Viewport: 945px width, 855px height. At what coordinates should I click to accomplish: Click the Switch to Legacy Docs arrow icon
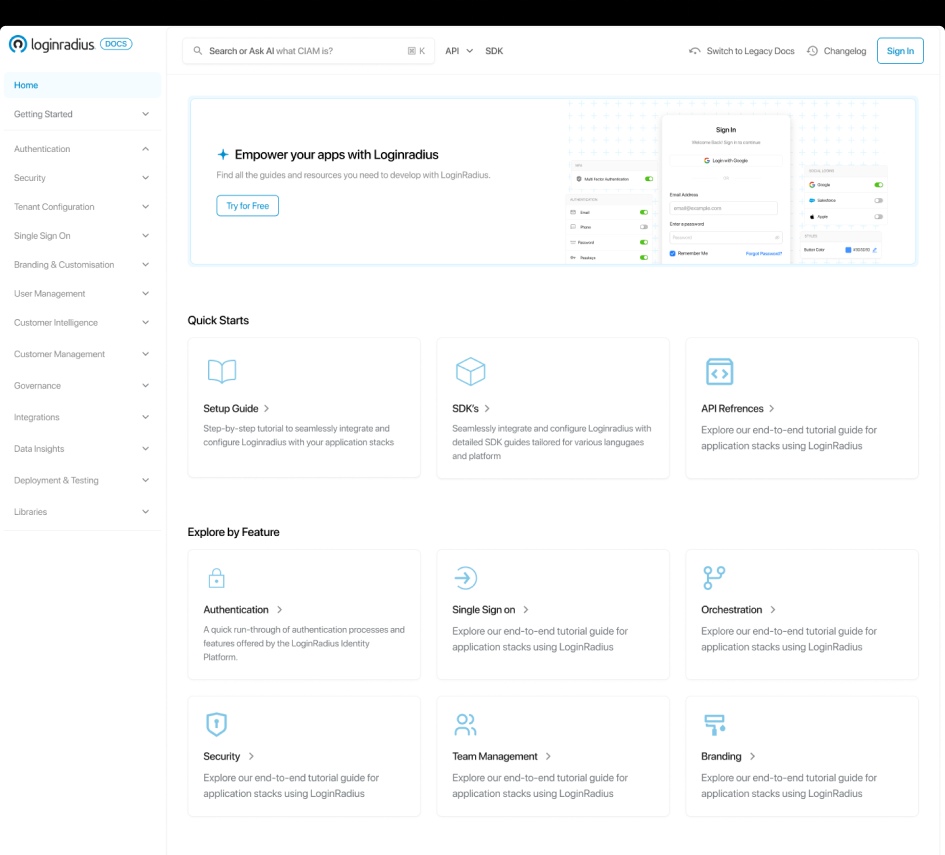[x=694, y=51]
